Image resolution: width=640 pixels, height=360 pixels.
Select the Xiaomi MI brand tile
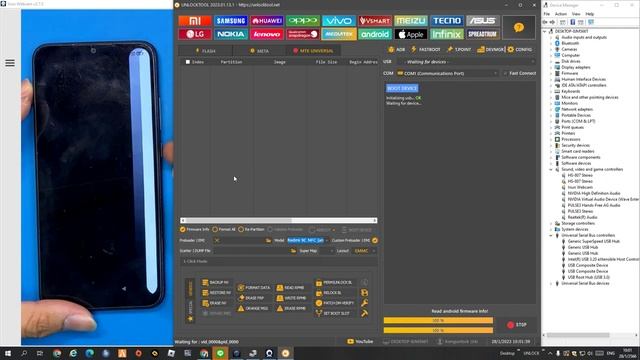[x=195, y=20]
